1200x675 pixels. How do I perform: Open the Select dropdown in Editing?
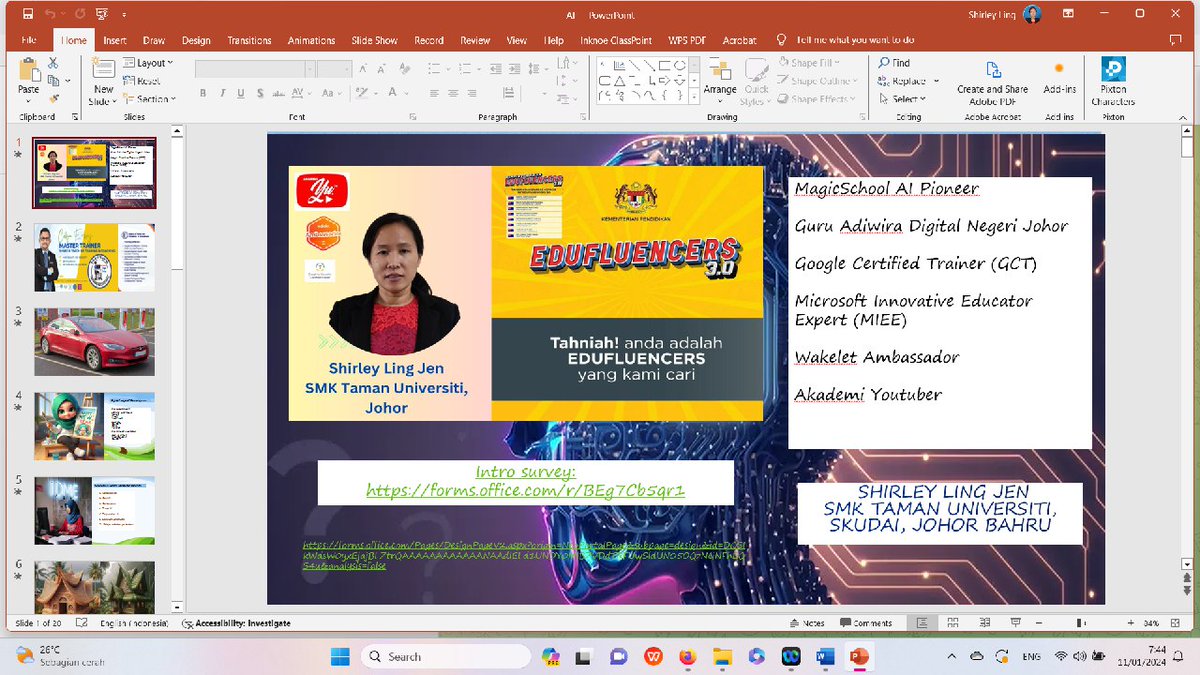[x=902, y=99]
